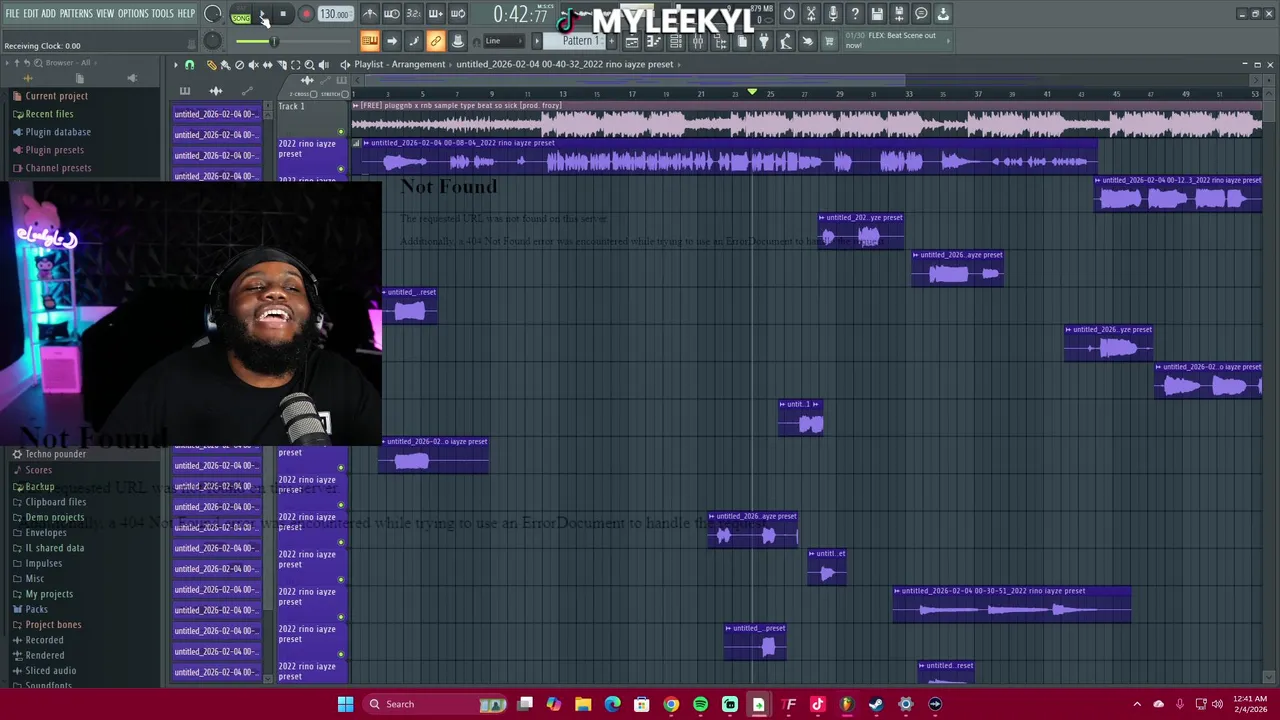Expand the Current project browser folder

(x=56, y=96)
